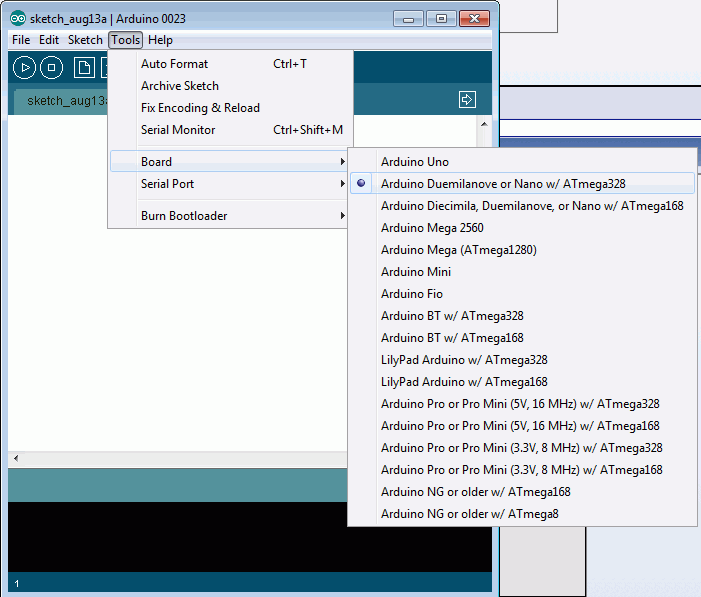Open the Sketch menu

point(85,40)
